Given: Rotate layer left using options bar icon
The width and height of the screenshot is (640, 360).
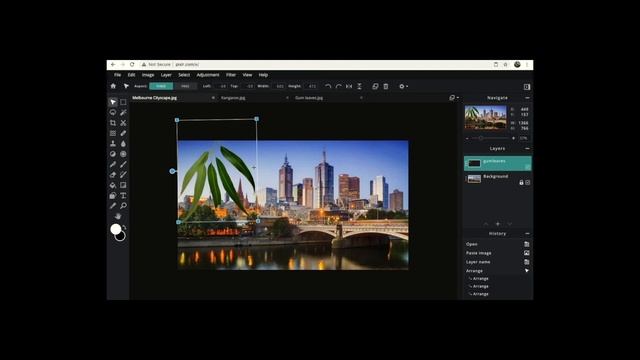Looking at the screenshot, I should (x=328, y=87).
